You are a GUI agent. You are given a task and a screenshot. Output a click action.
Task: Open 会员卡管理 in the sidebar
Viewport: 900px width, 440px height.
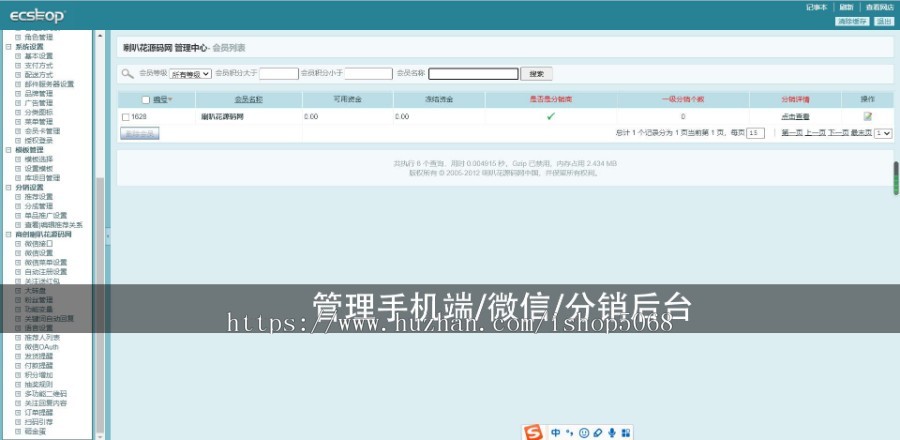(42, 131)
